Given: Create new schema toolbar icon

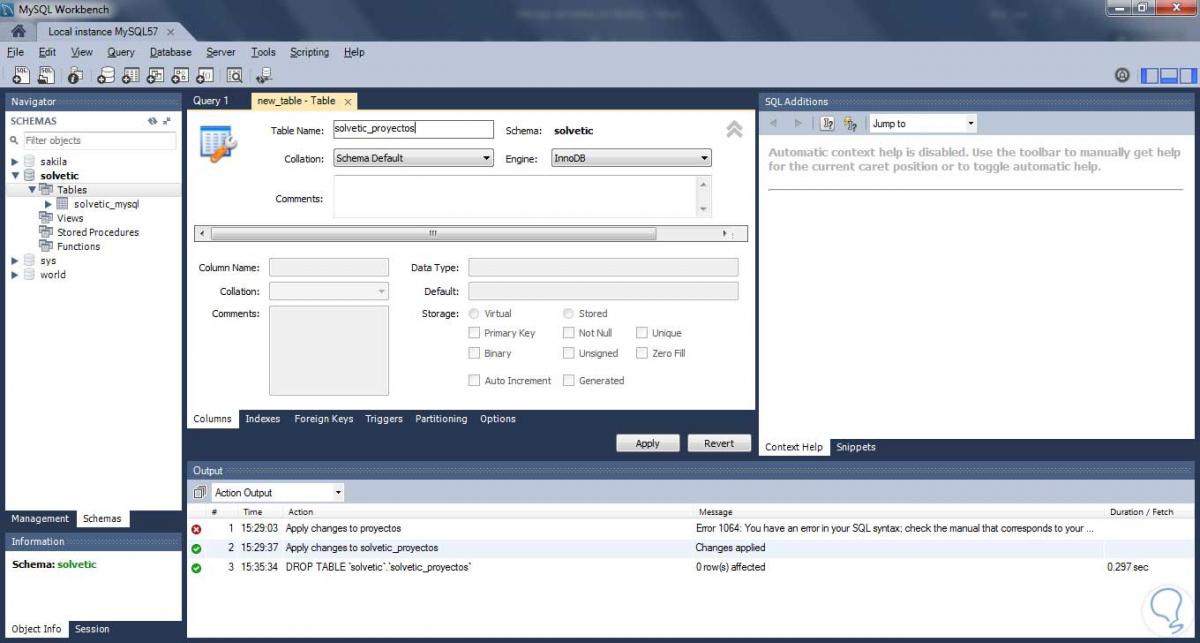Looking at the screenshot, I should (x=105, y=75).
